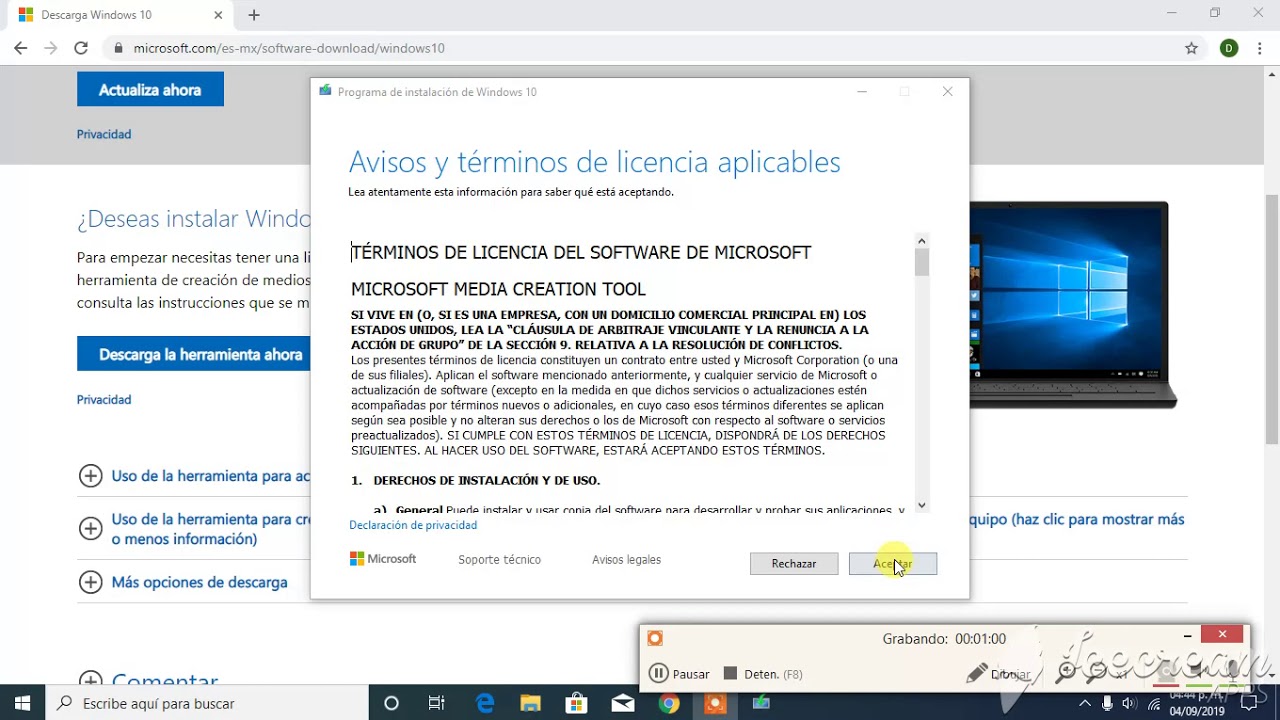Image resolution: width=1280 pixels, height=720 pixels.
Task: Click the laptop image on the web page
Action: 1073,305
